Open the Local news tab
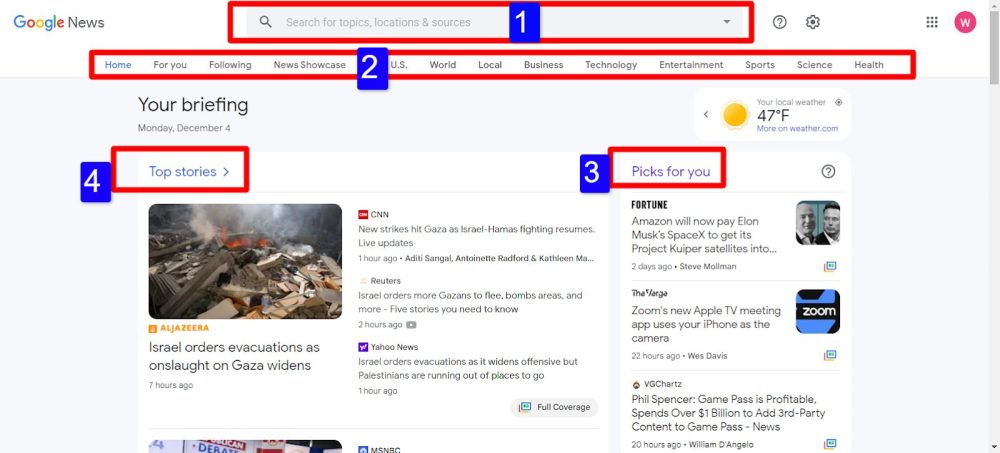The image size is (1000, 453). tap(490, 64)
